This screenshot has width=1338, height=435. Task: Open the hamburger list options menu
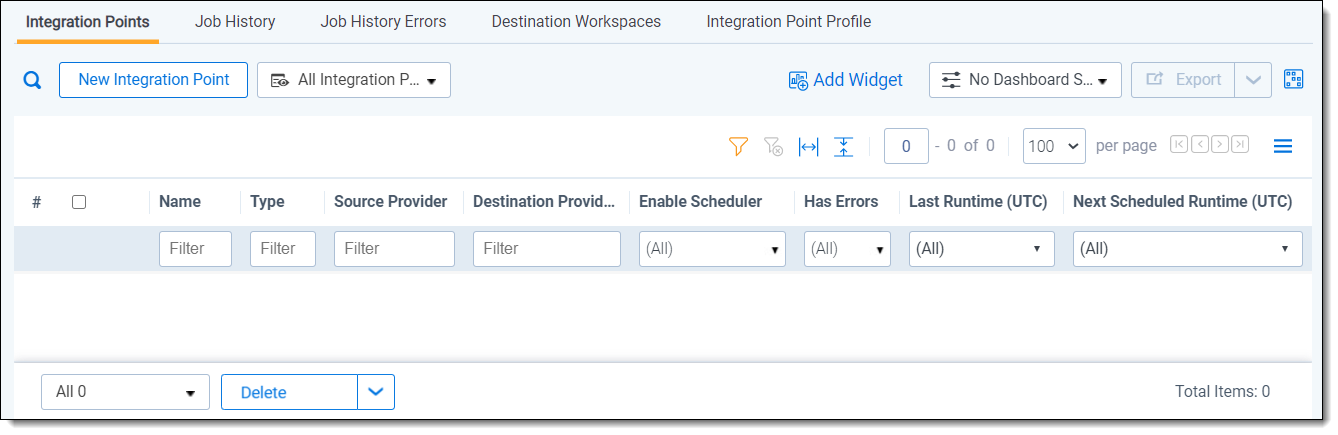[x=1283, y=147]
